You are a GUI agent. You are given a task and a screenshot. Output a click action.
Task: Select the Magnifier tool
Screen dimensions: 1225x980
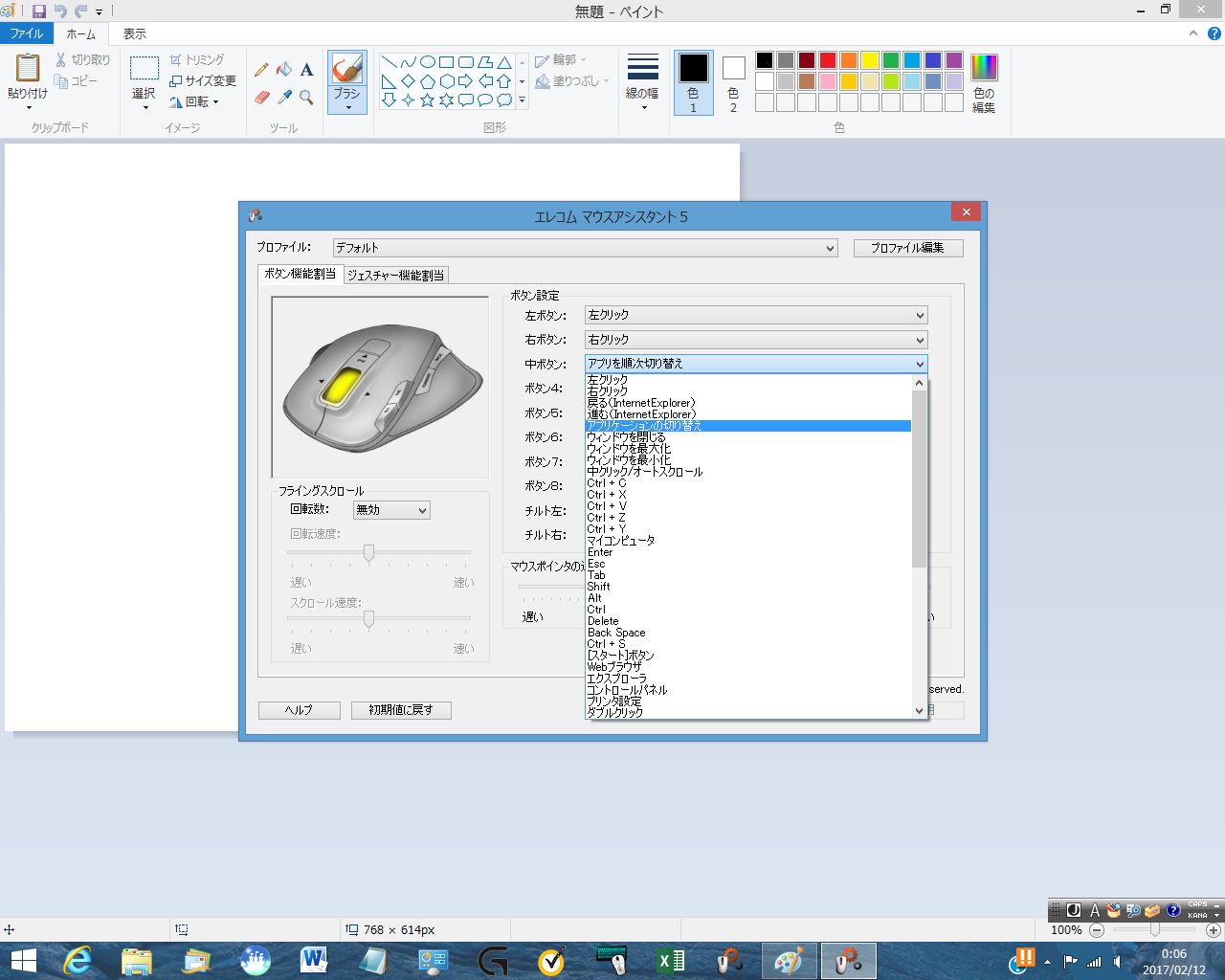(x=306, y=97)
